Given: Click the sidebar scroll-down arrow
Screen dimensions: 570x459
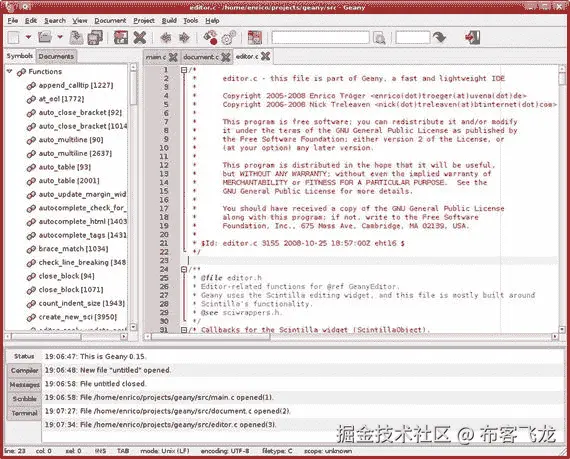Looking at the screenshot, I should click(x=133, y=327).
